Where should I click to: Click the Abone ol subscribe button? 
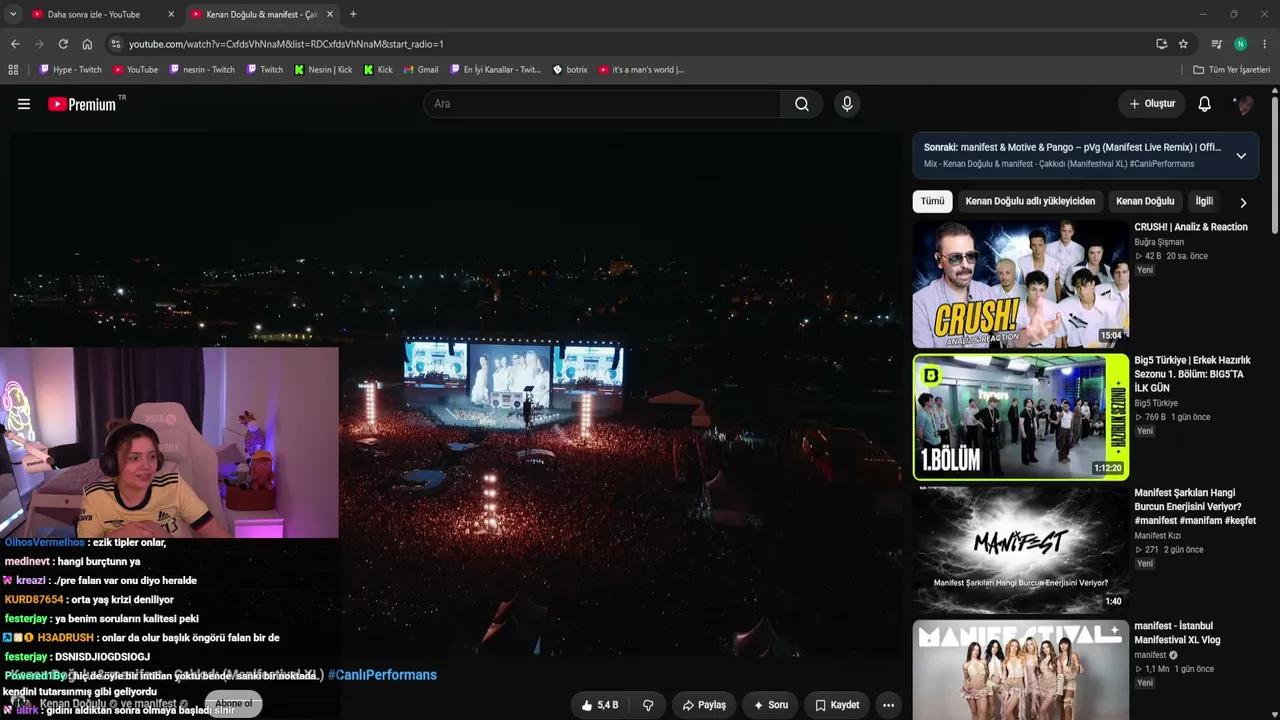[x=233, y=704]
